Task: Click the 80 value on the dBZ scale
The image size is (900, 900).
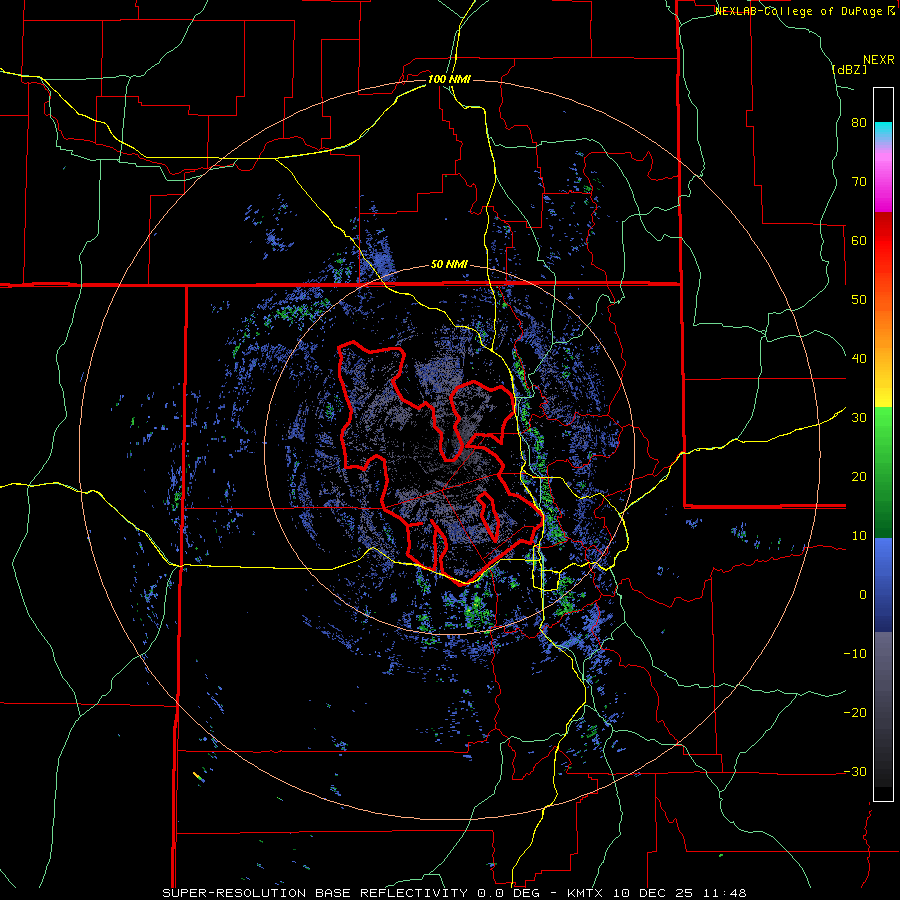Action: coord(859,123)
